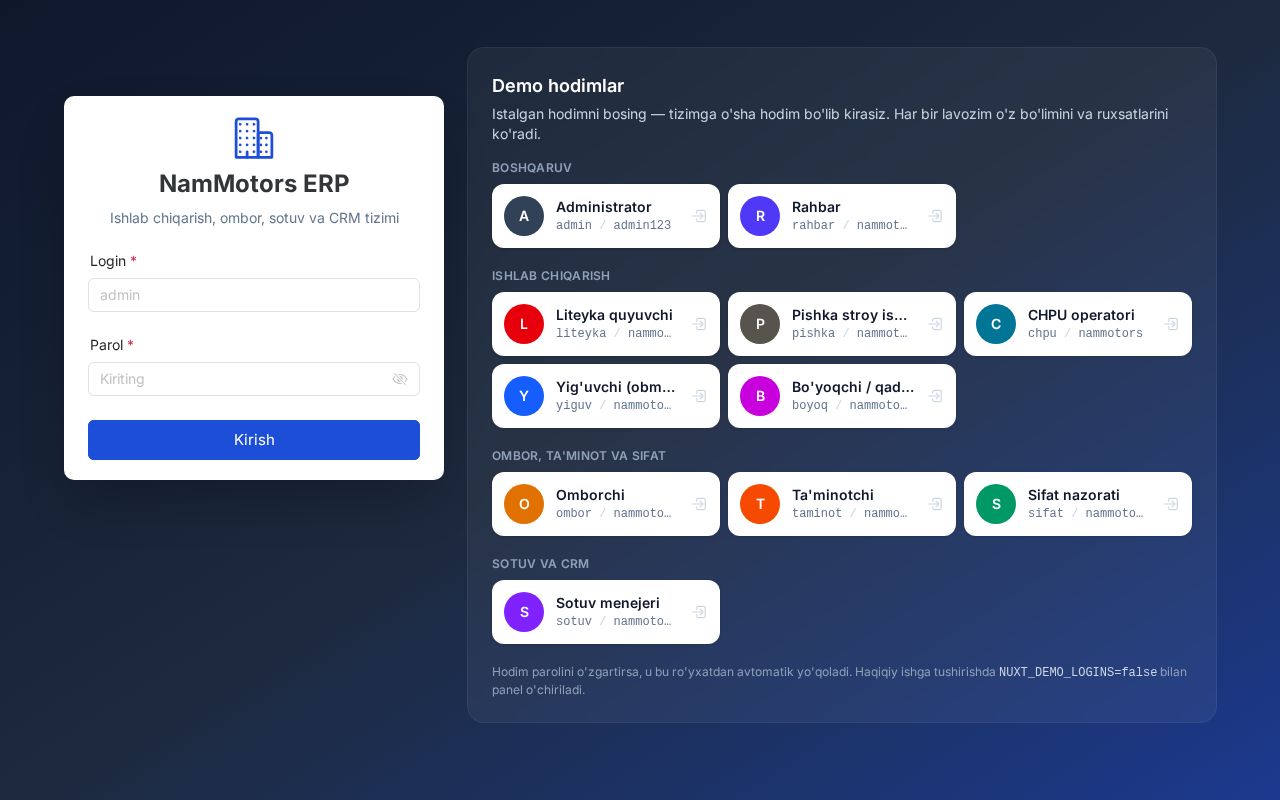1280x800 pixels.
Task: Click the Demo hodimlar heading
Action: click(x=558, y=86)
